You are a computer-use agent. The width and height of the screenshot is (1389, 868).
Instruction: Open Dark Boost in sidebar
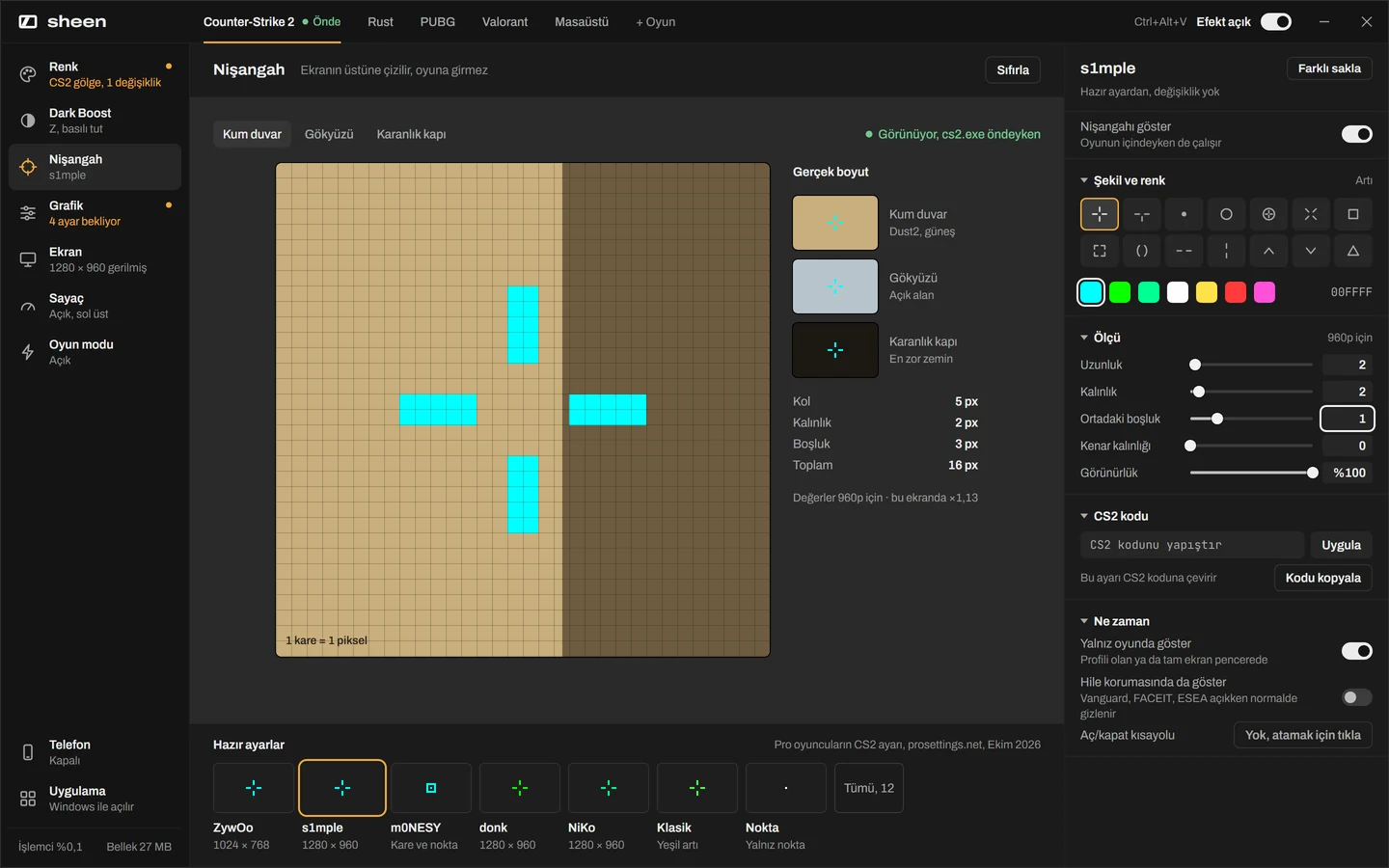(x=95, y=121)
